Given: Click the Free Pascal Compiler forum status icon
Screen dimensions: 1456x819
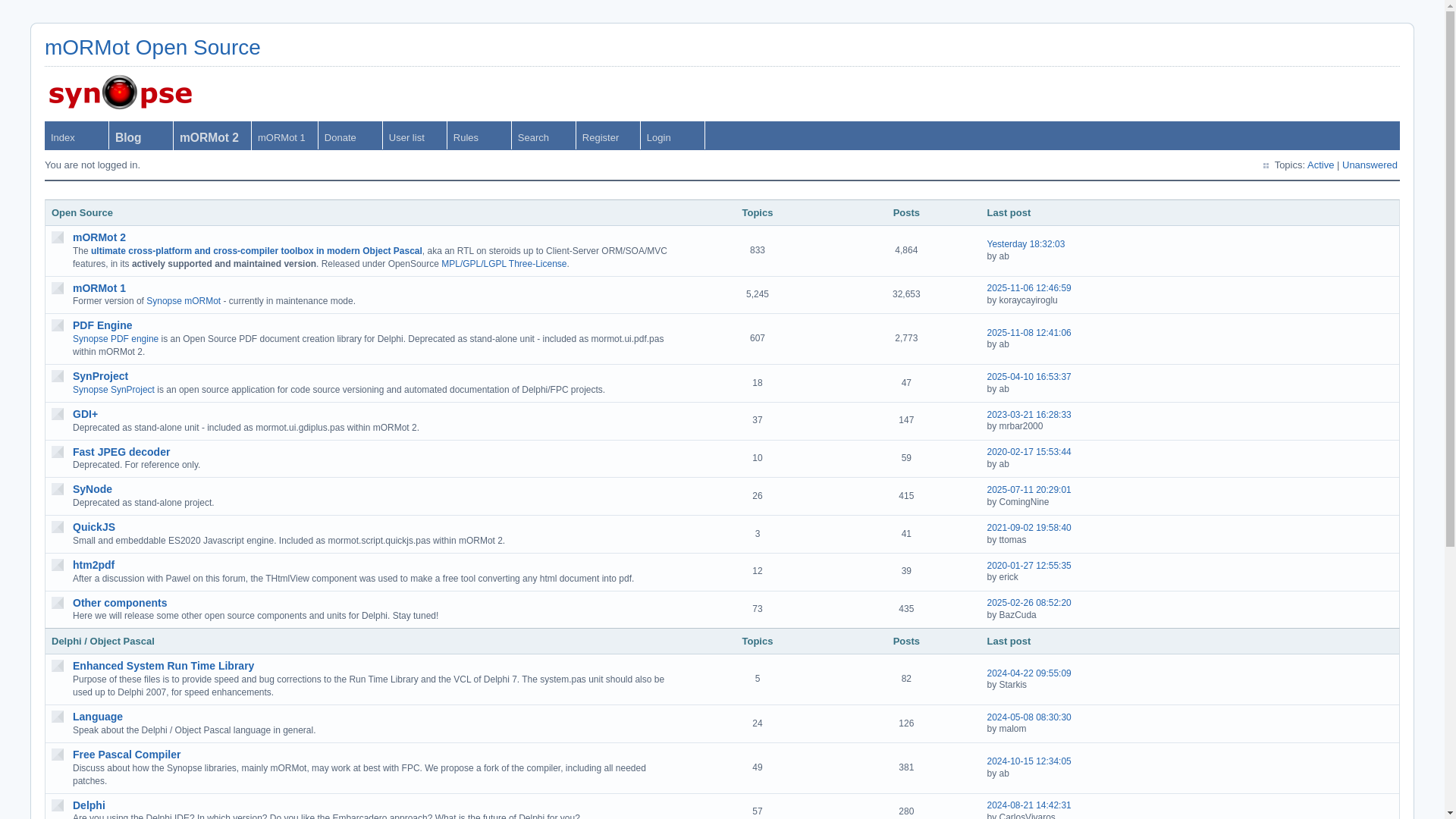Looking at the screenshot, I should tap(58, 755).
